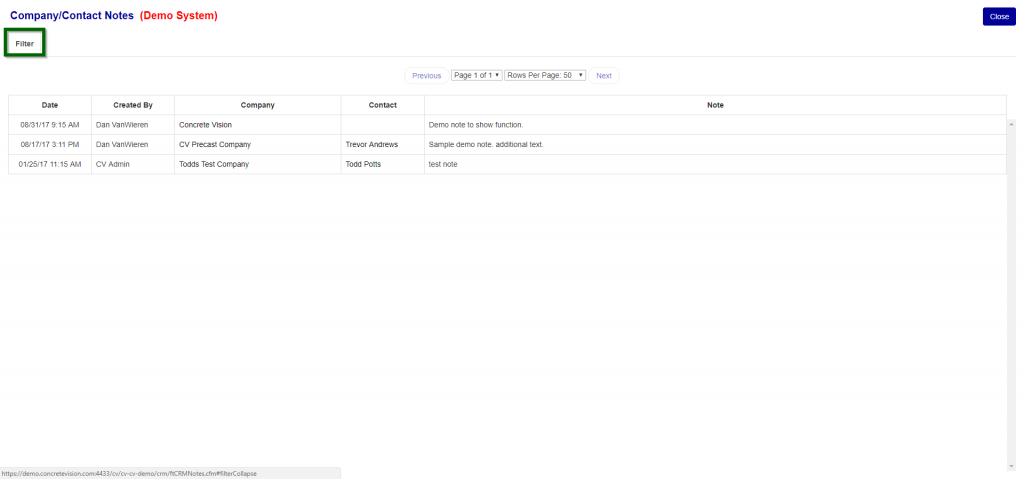Click the scrollbar down arrow

pyautogui.click(x=1012, y=466)
